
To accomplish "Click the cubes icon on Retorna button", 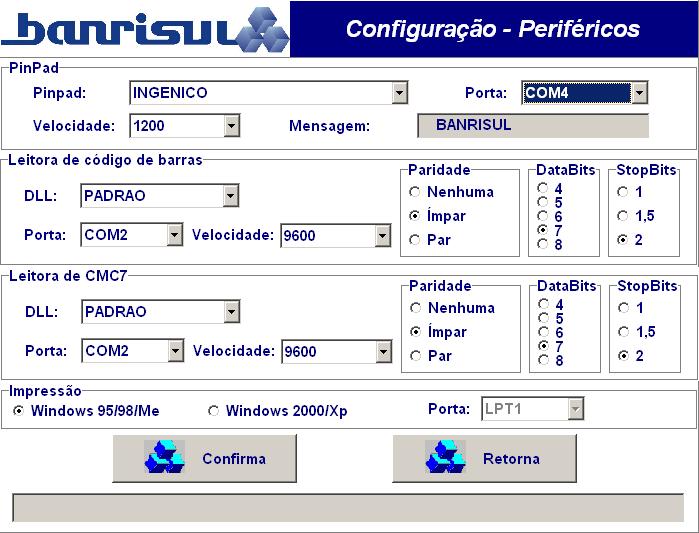I will click(x=445, y=457).
